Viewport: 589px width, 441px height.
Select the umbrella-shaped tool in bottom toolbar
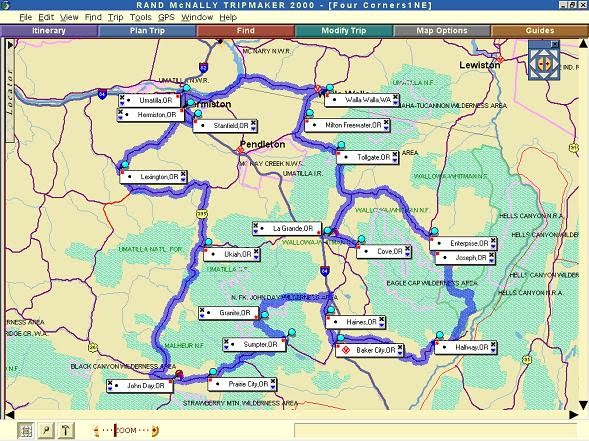click(x=65, y=430)
